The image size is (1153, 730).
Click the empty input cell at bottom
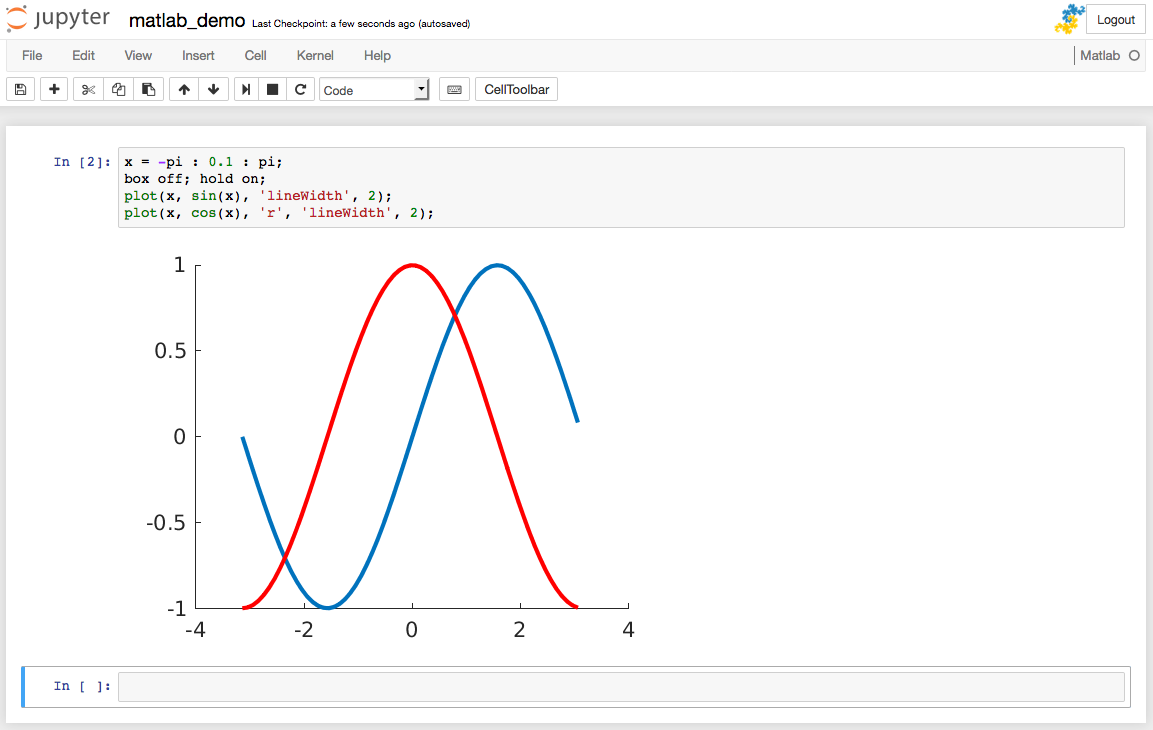pos(620,687)
